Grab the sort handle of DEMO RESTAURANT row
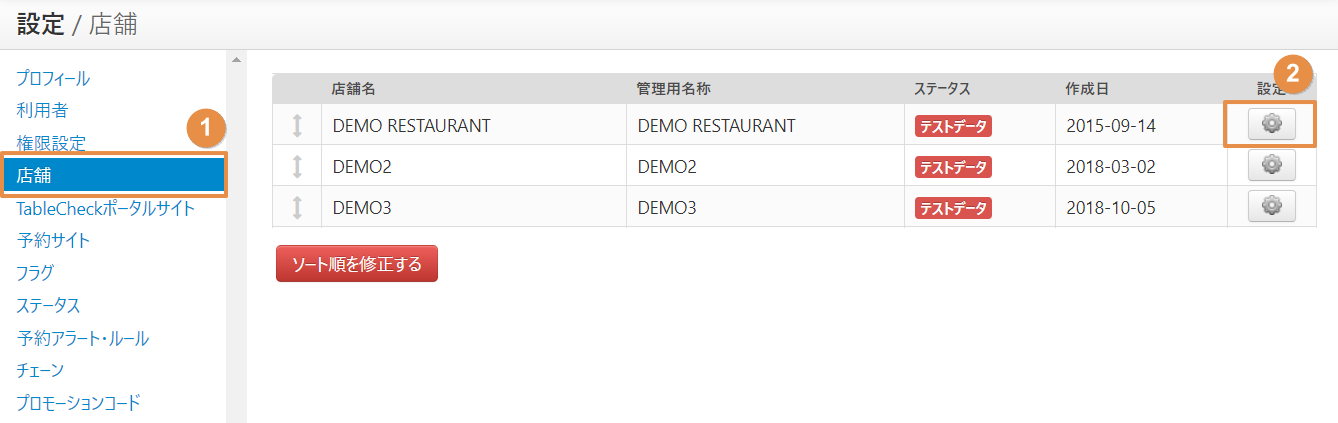The width and height of the screenshot is (1338, 423). [297, 126]
